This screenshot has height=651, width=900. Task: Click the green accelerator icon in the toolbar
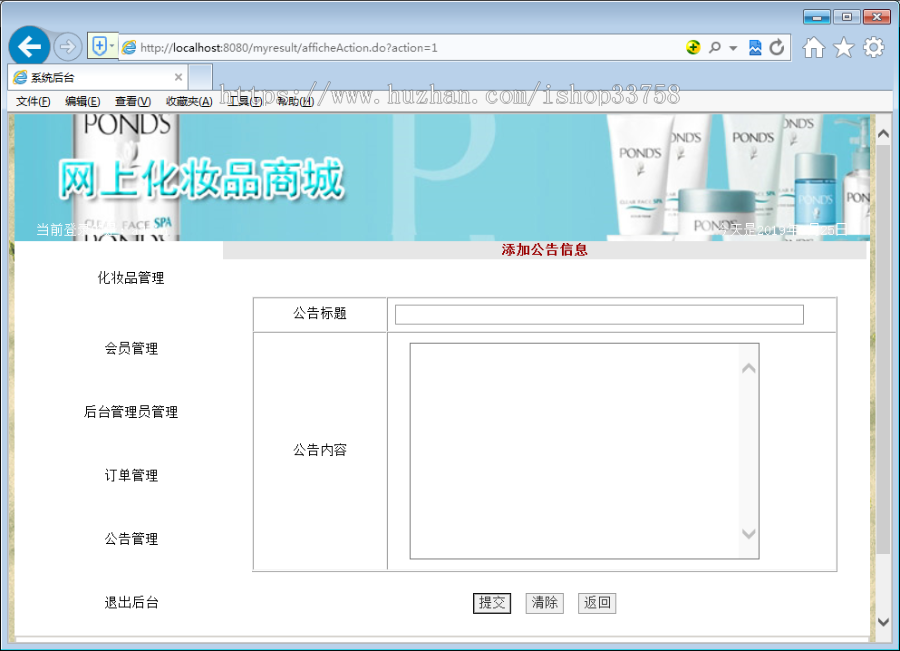(x=693, y=46)
